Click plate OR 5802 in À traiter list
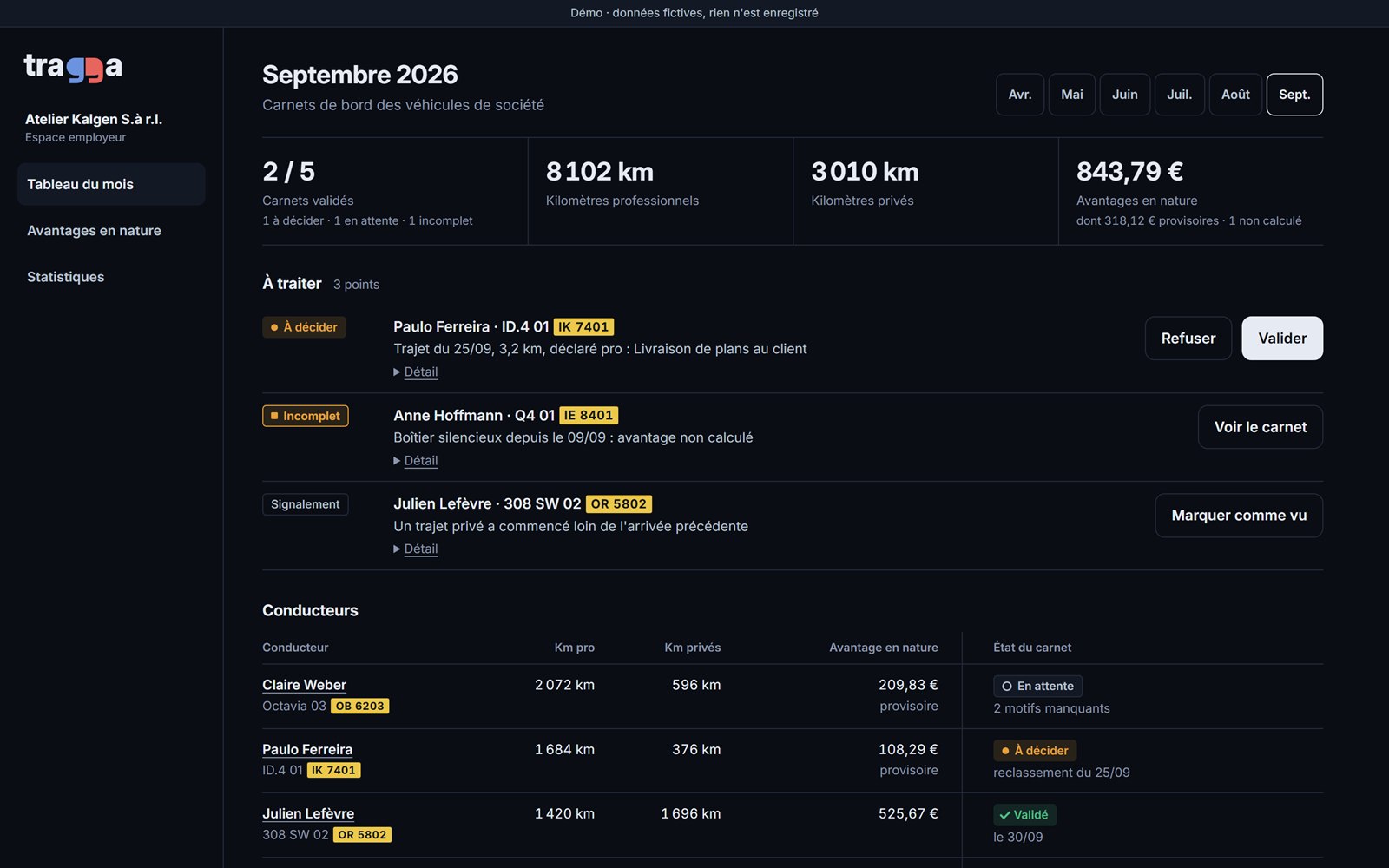 [x=619, y=504]
